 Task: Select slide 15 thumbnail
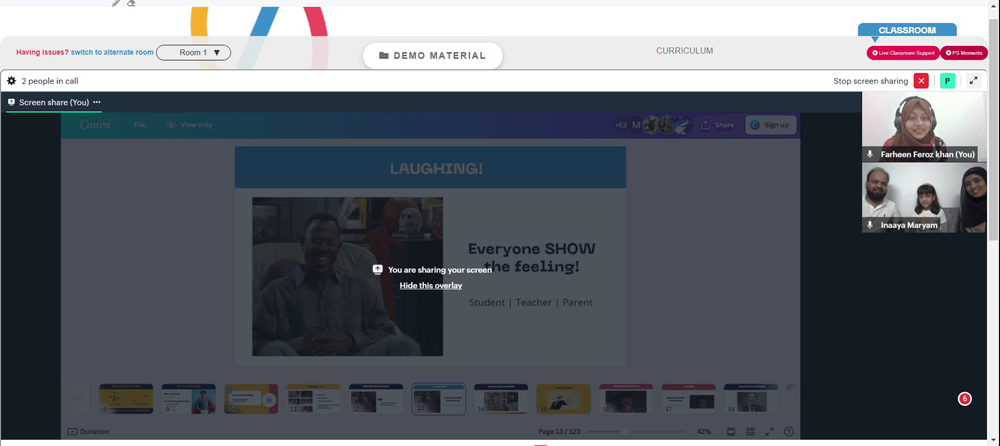[563, 399]
